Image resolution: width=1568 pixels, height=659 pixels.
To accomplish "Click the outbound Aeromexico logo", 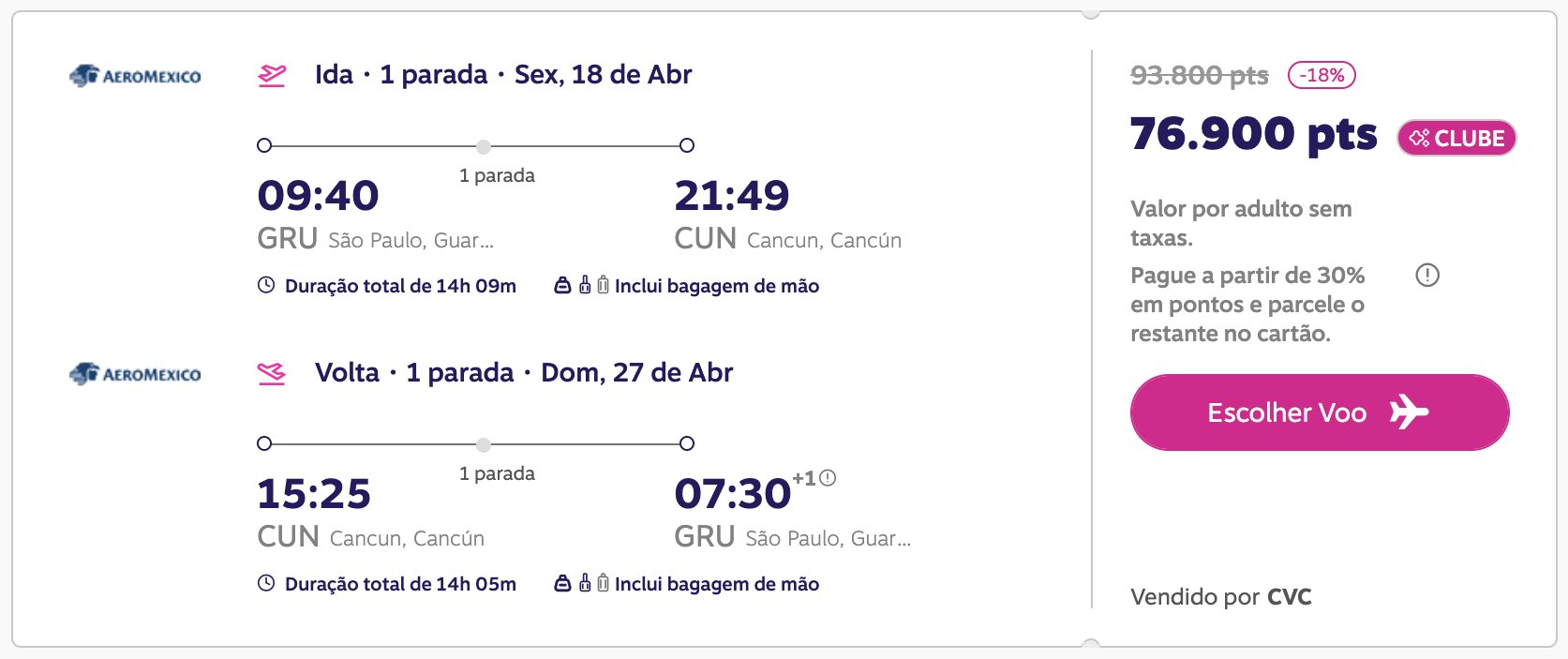I will point(135,76).
